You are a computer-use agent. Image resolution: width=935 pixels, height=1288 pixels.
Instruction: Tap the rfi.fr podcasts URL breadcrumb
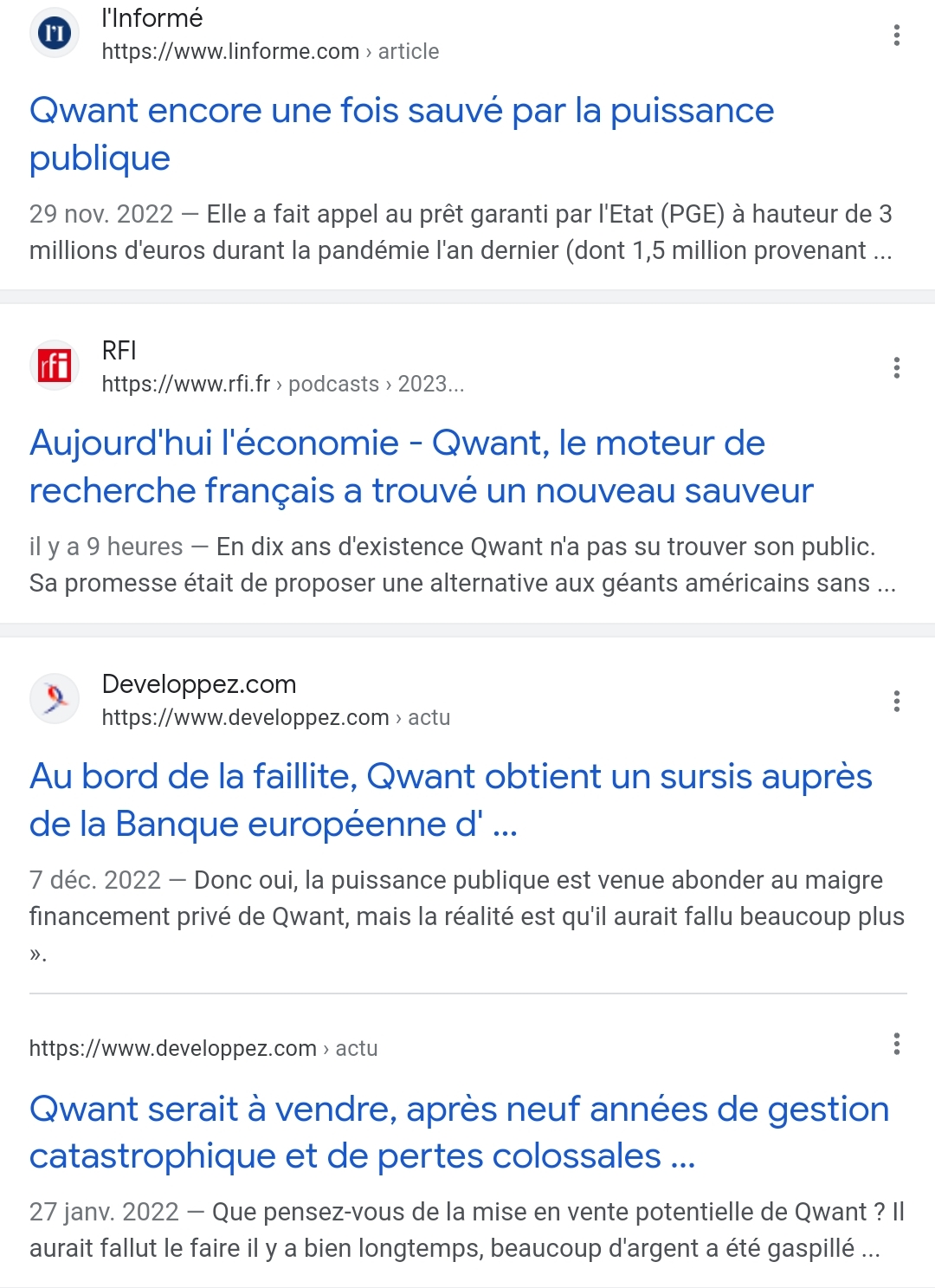pos(283,384)
